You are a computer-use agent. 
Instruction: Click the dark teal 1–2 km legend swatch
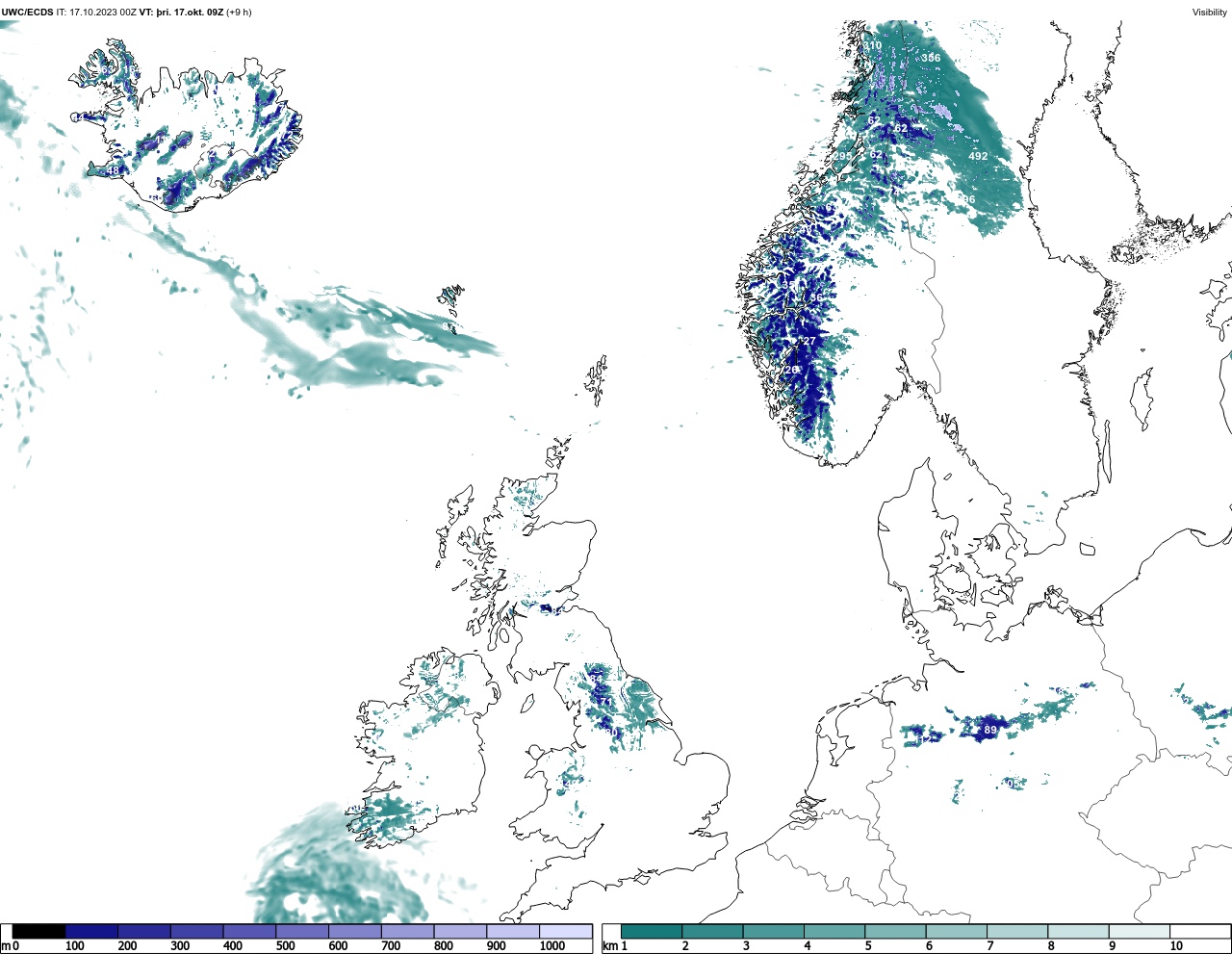(652, 932)
